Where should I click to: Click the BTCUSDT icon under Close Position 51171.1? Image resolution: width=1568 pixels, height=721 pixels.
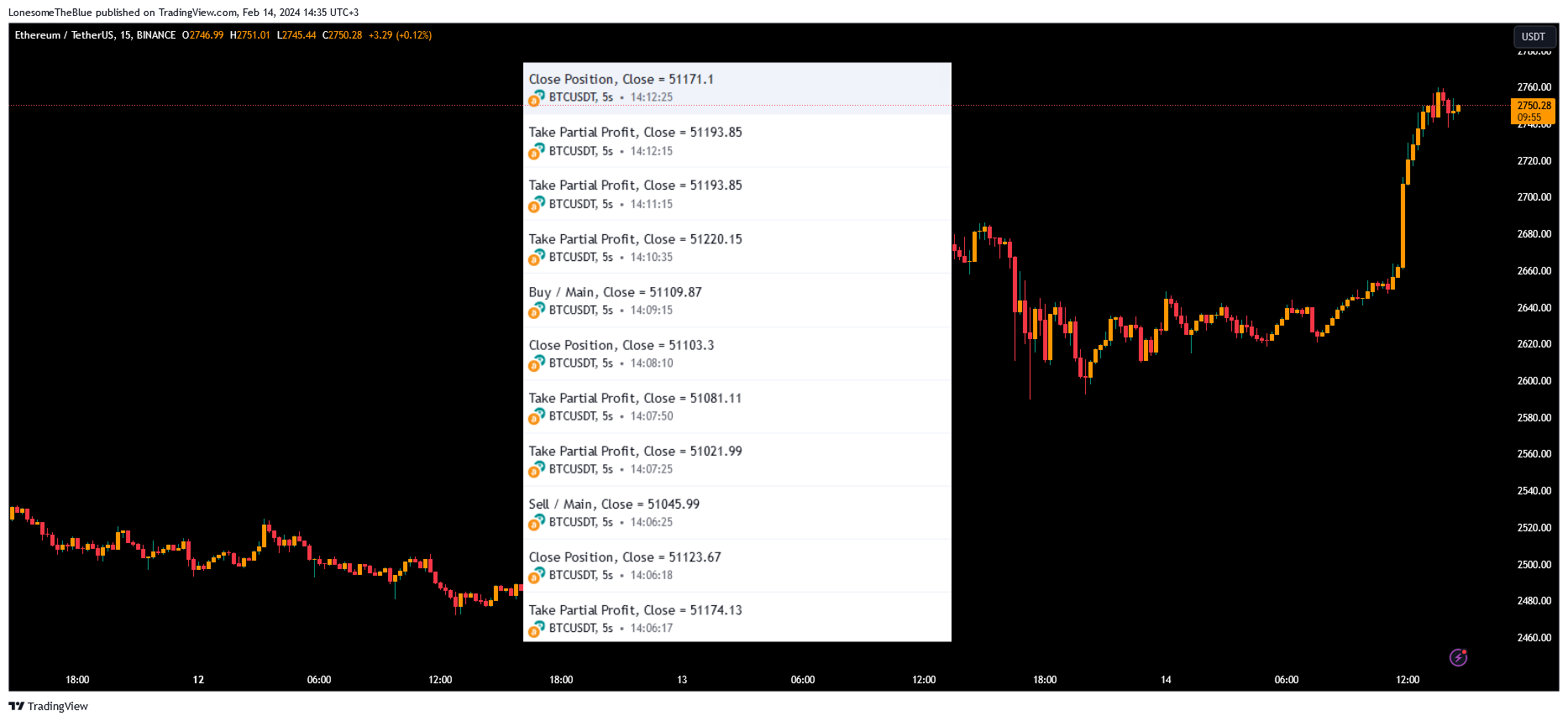click(536, 98)
